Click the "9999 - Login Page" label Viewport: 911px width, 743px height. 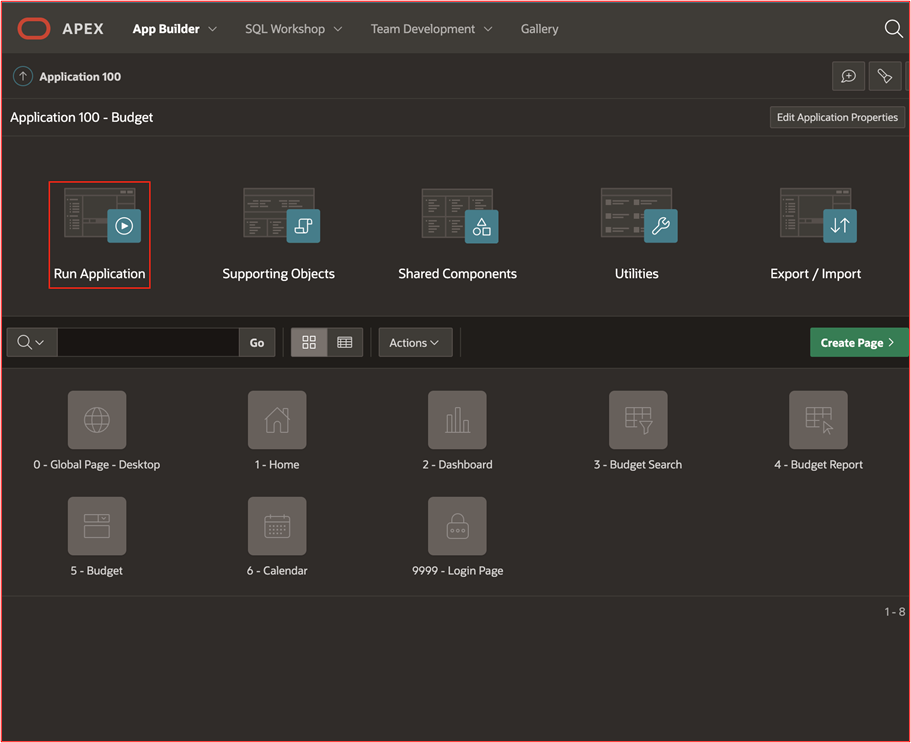coord(457,570)
